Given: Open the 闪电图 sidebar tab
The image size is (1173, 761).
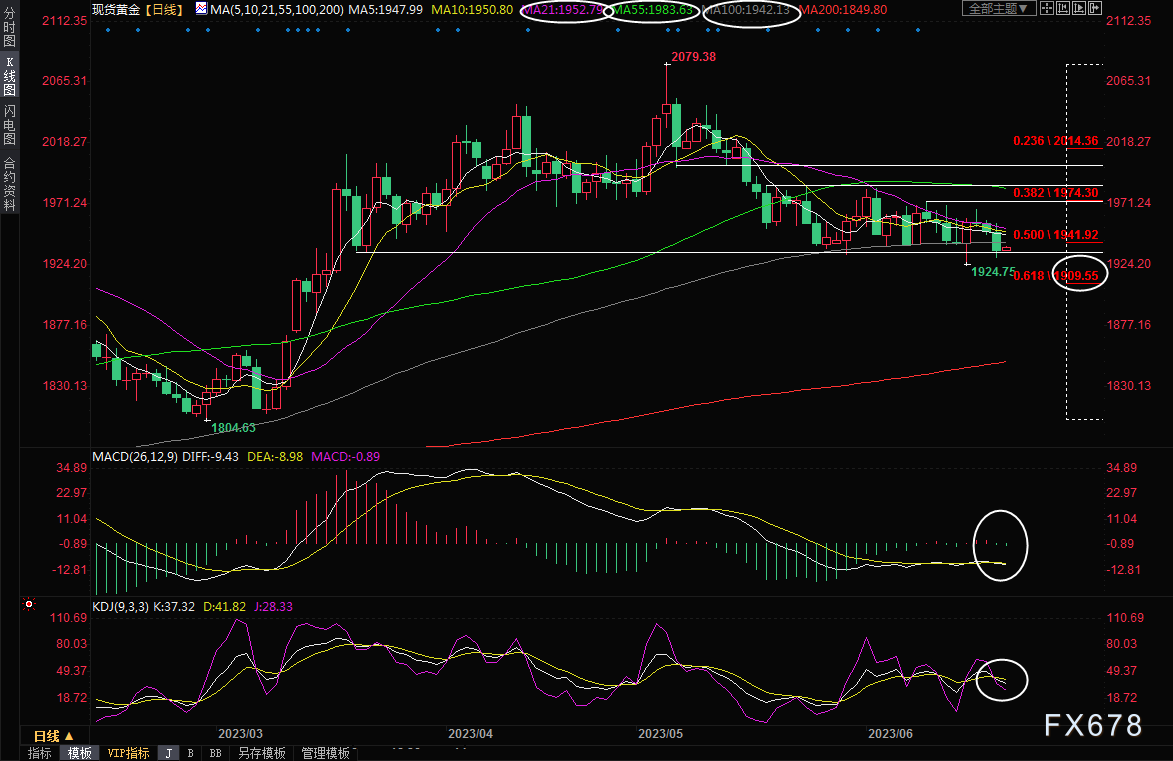Looking at the screenshot, I should [9, 127].
